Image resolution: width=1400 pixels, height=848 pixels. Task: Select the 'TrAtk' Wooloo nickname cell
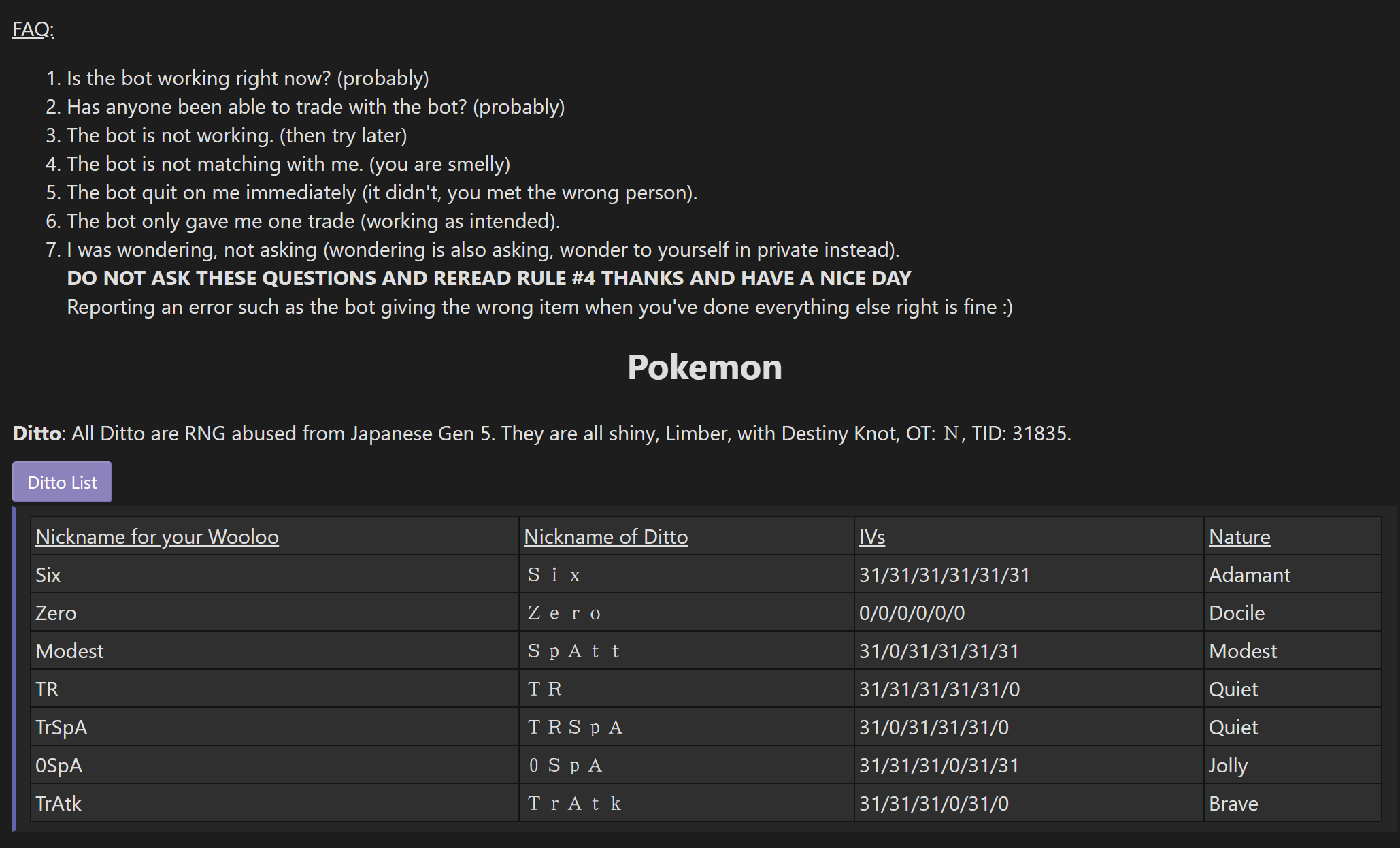click(274, 803)
